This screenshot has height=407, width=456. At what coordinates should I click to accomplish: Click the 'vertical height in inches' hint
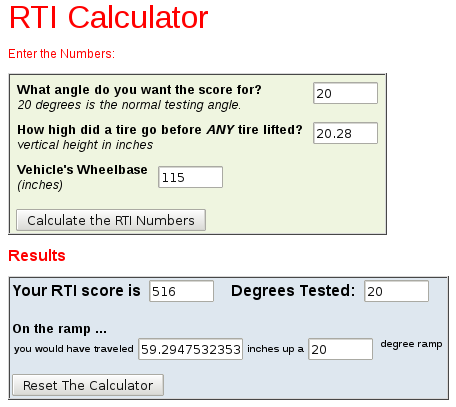click(85, 145)
